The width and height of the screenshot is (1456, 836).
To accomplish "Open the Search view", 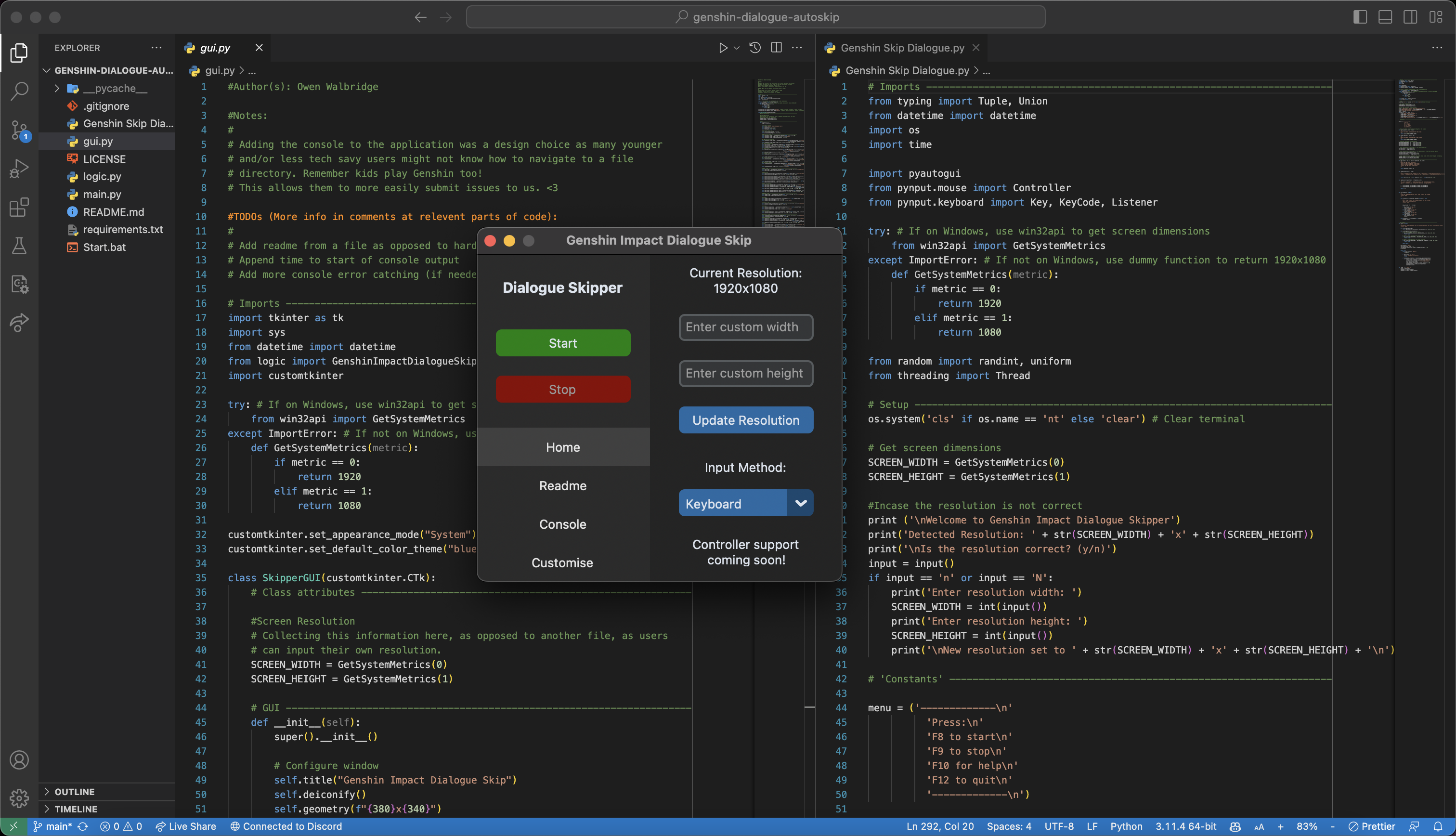I will [20, 91].
